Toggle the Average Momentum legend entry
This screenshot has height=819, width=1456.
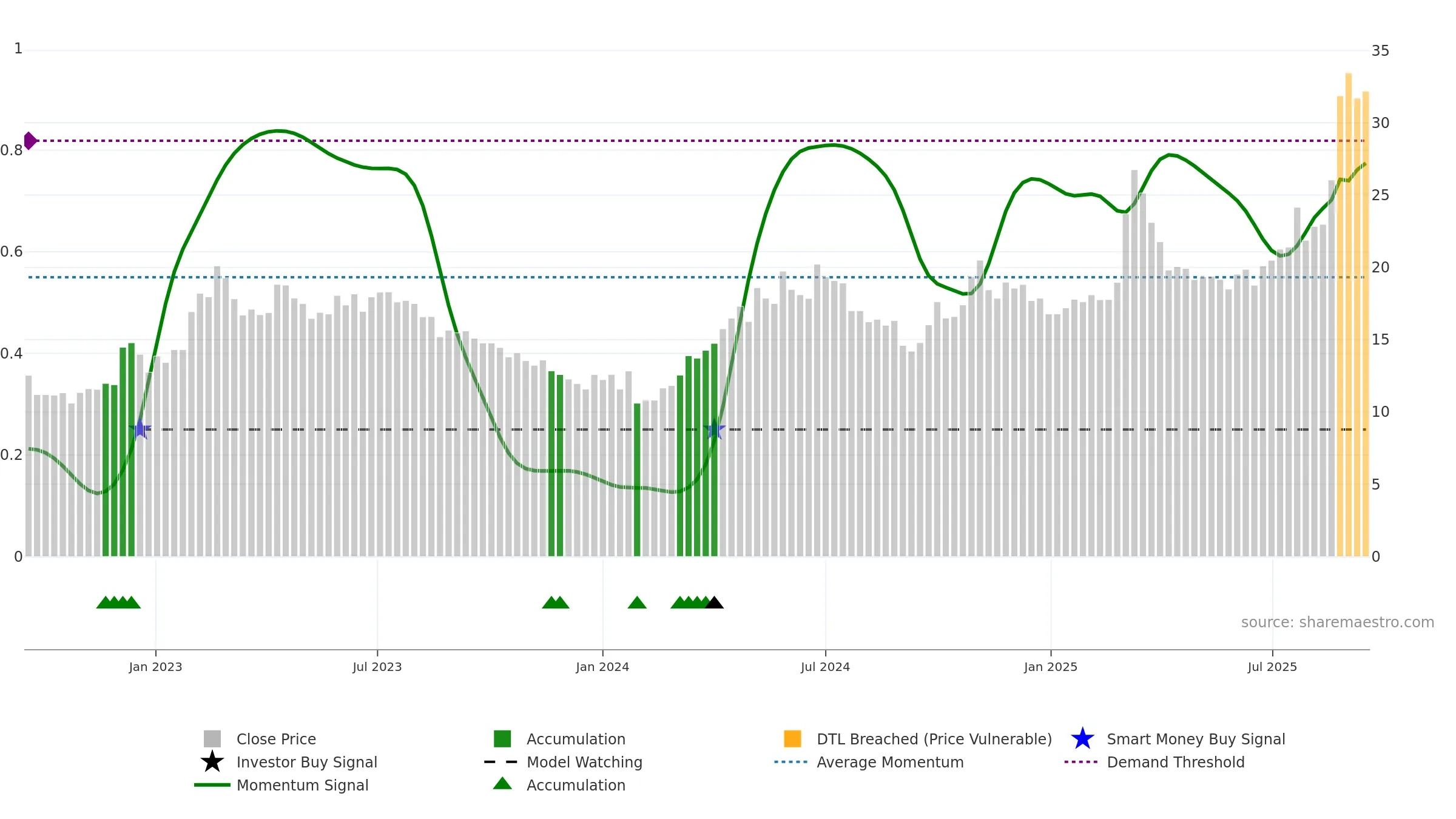pyautogui.click(x=890, y=762)
